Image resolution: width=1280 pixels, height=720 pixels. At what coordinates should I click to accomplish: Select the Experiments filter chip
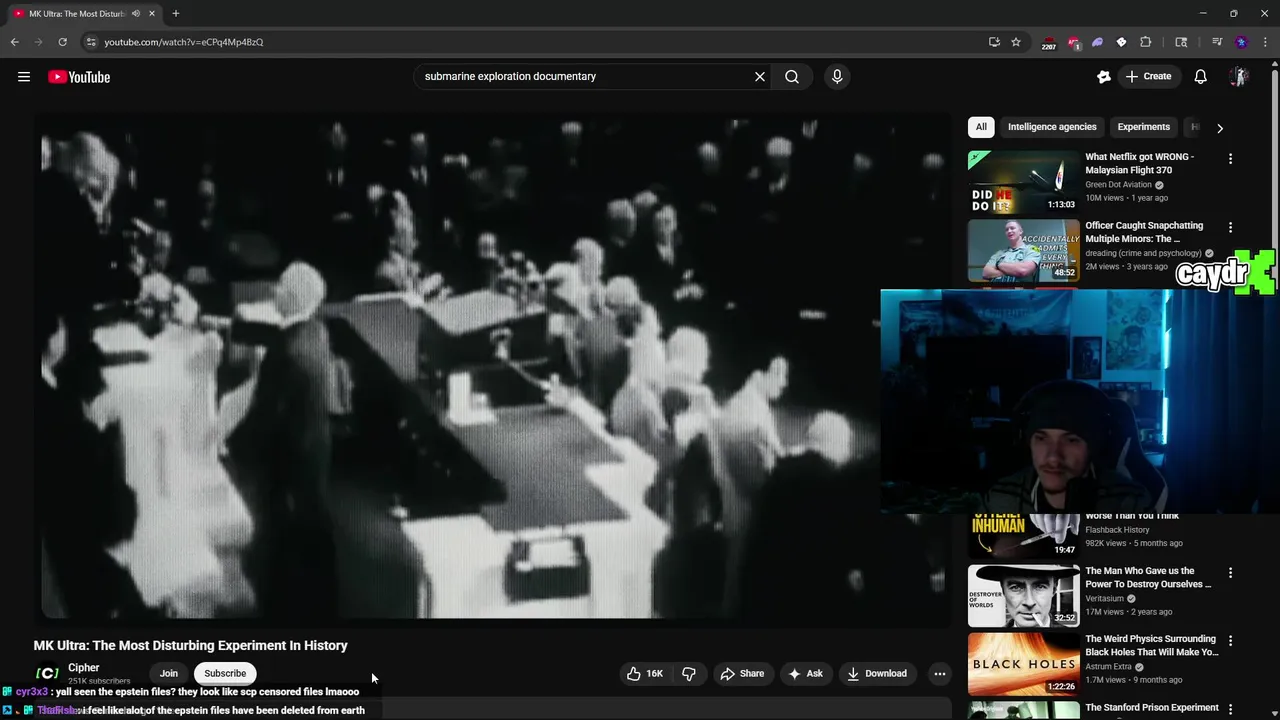pyautogui.click(x=1143, y=127)
